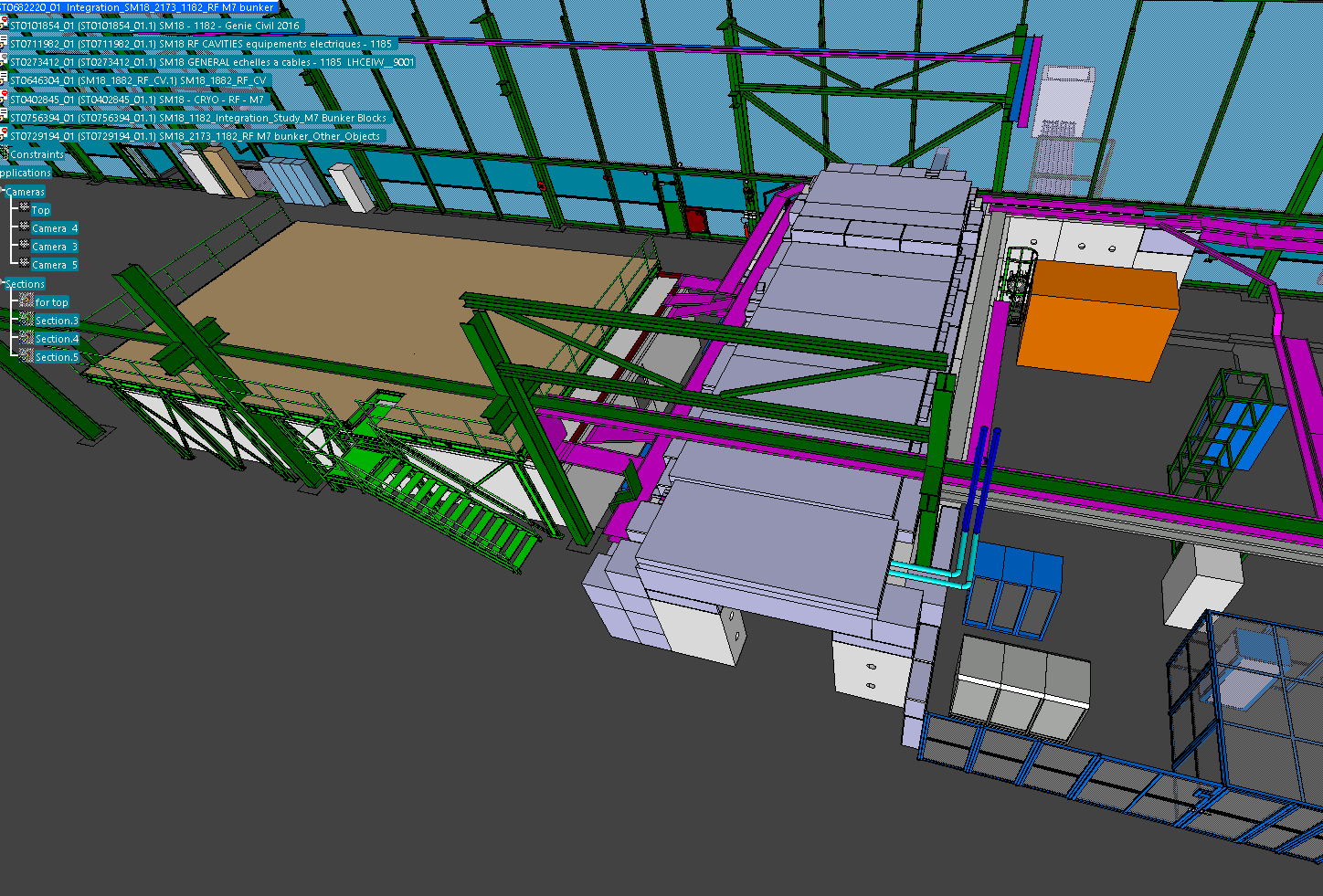This screenshot has width=1323, height=896.
Task: Click the camera icon beside Camera 3
Action: (x=25, y=246)
